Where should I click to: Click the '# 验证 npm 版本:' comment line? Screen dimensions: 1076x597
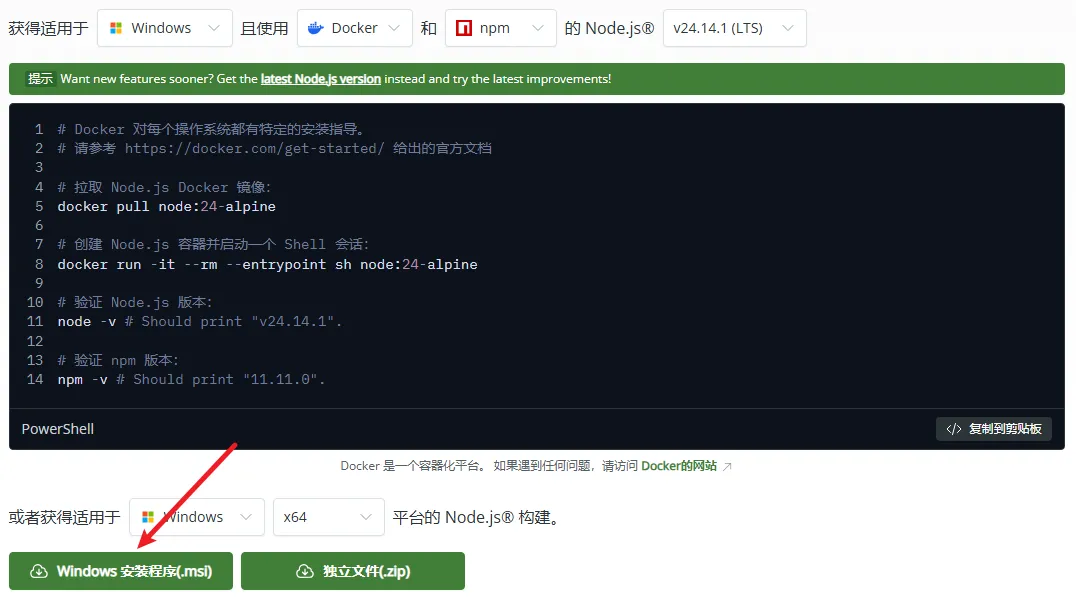click(x=118, y=360)
